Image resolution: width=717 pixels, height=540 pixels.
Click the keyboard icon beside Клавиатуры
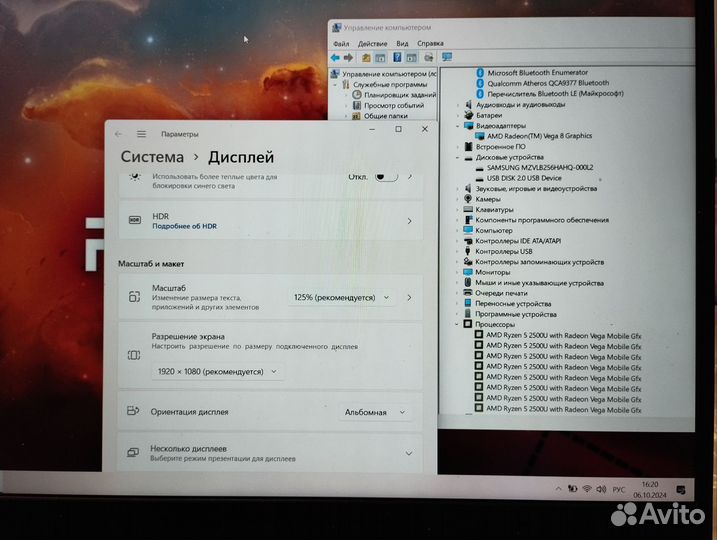coord(468,209)
